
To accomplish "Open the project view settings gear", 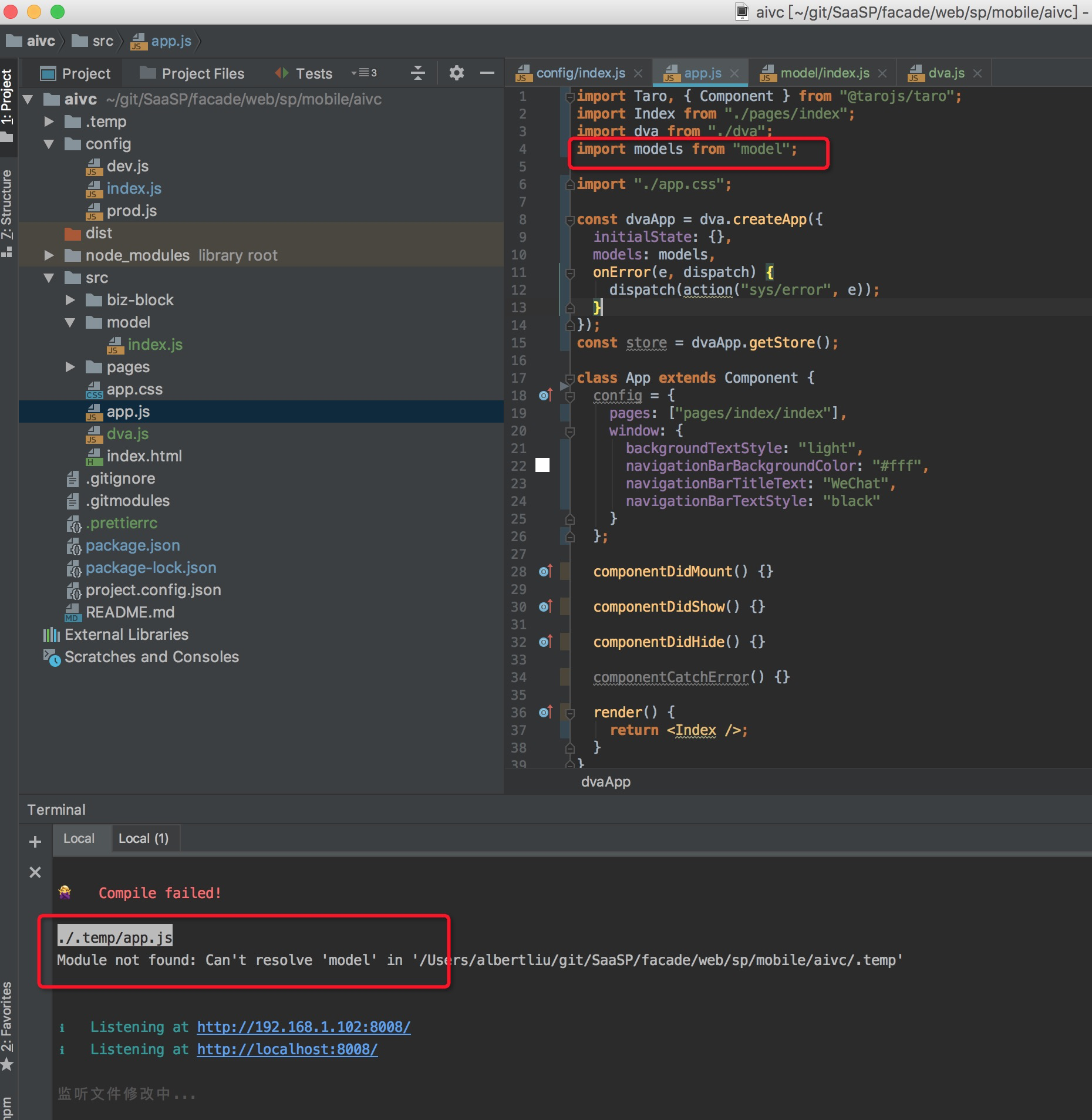I will pyautogui.click(x=456, y=73).
